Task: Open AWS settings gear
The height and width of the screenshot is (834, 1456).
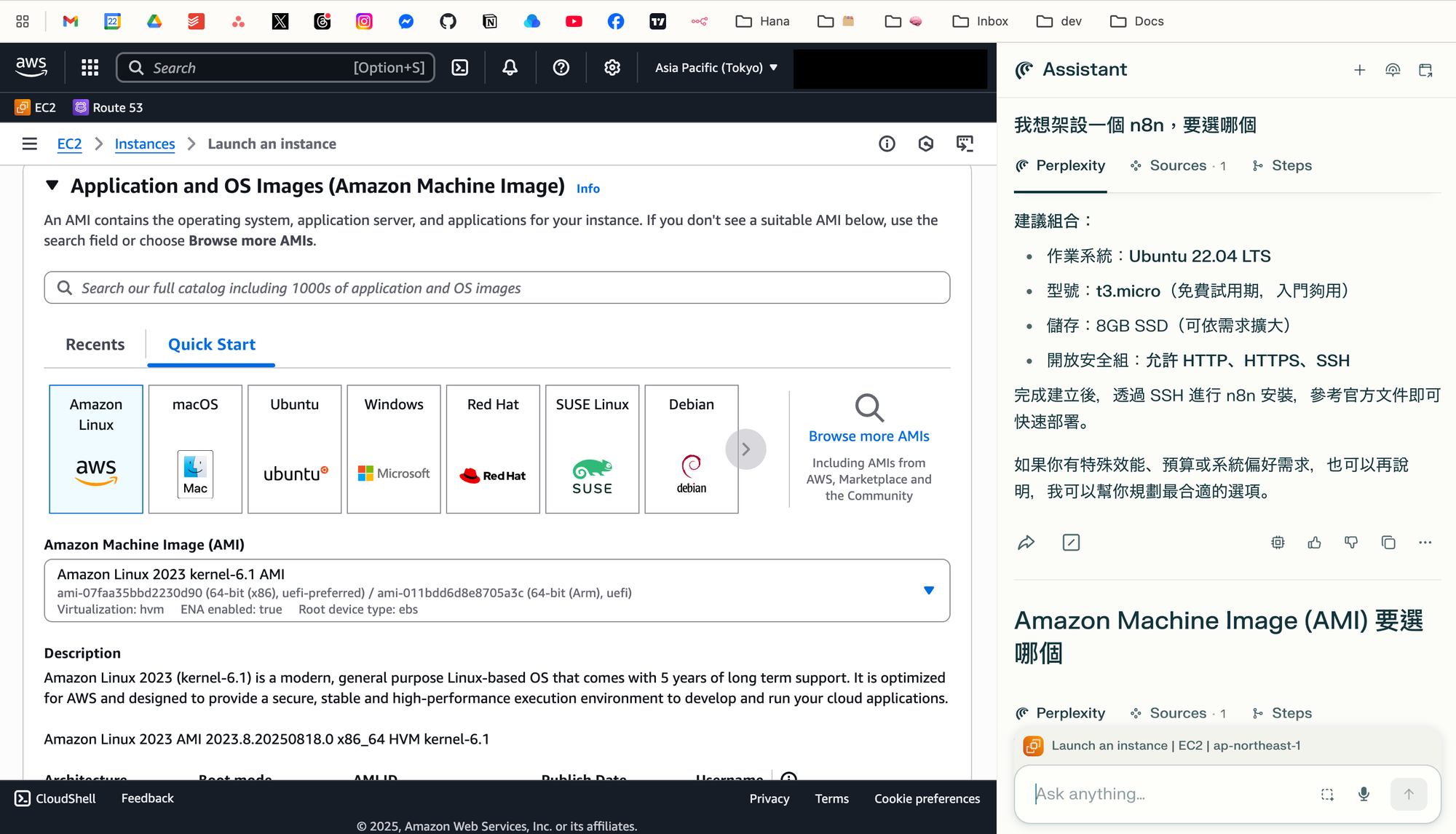Action: point(612,68)
